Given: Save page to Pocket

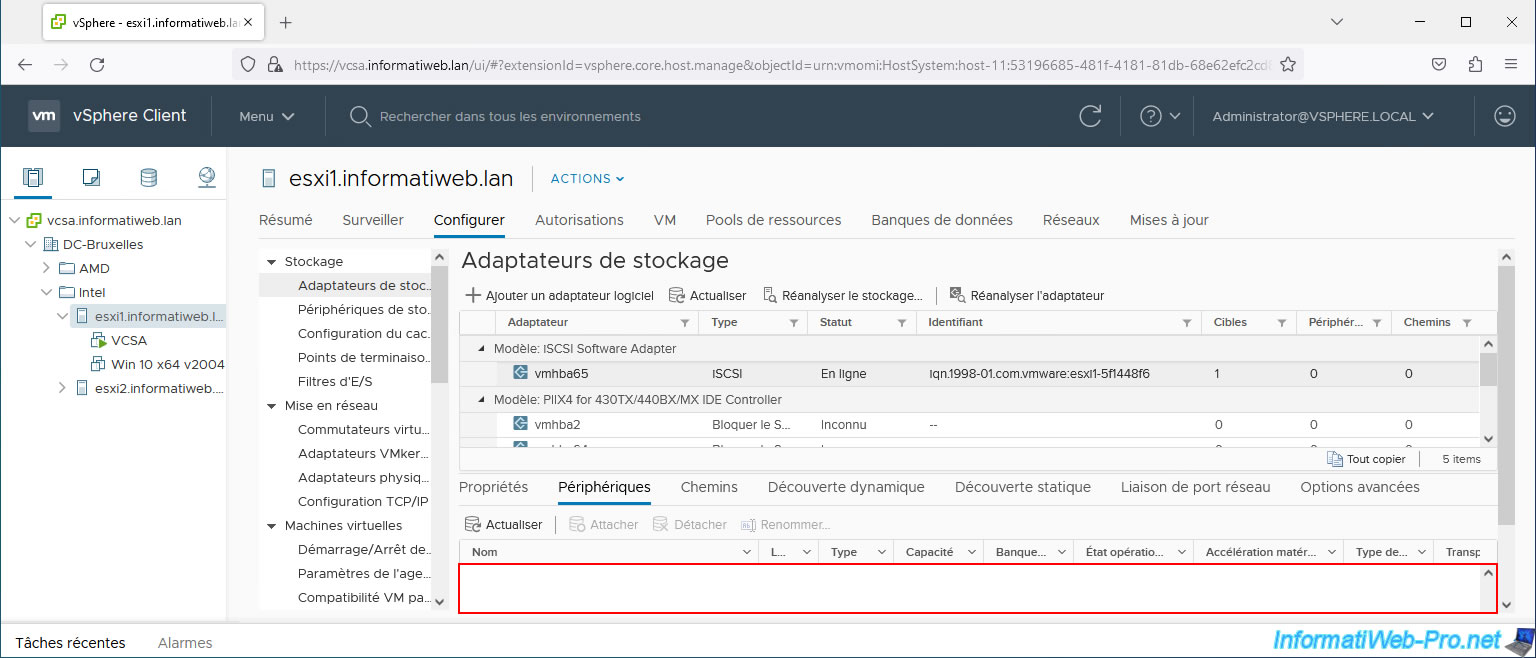Looking at the screenshot, I should [1439, 64].
